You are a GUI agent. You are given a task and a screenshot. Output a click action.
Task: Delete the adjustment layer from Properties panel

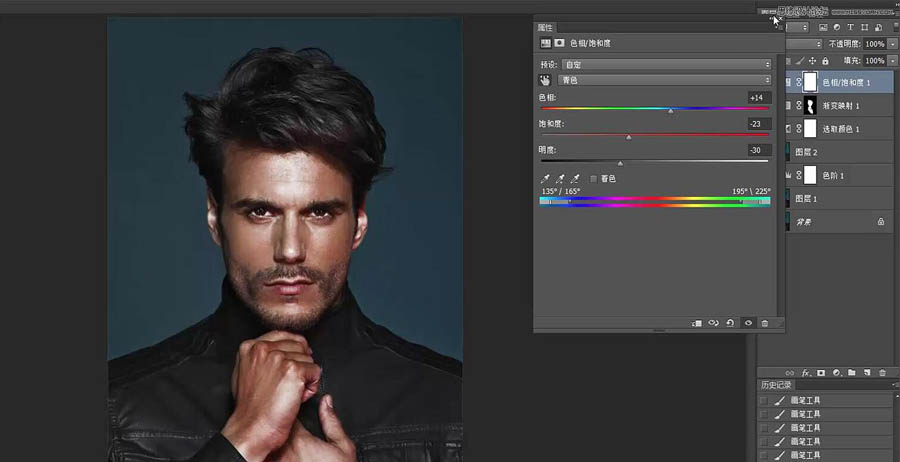point(765,323)
